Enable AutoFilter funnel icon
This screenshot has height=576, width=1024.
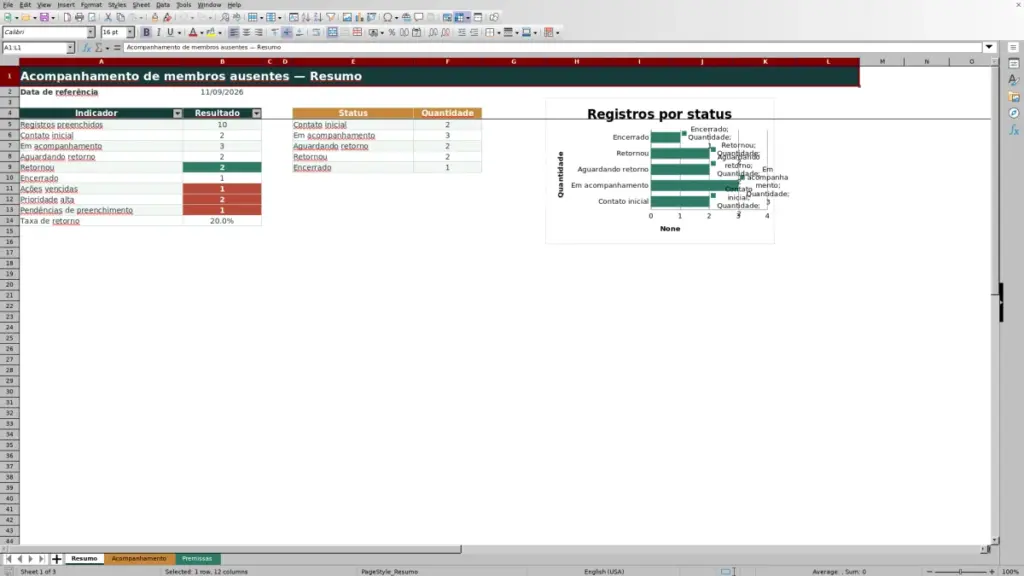[330, 17]
